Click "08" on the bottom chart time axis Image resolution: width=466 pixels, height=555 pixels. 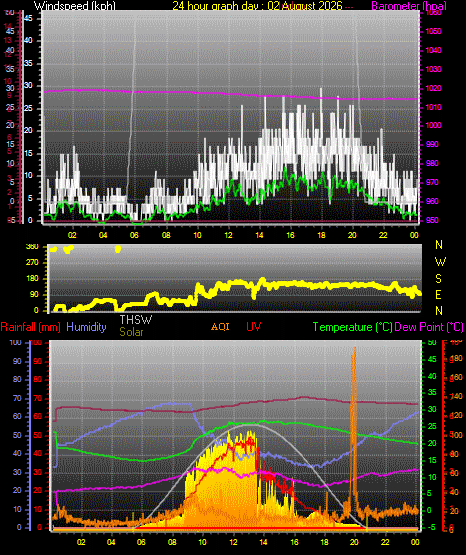tap(172, 542)
